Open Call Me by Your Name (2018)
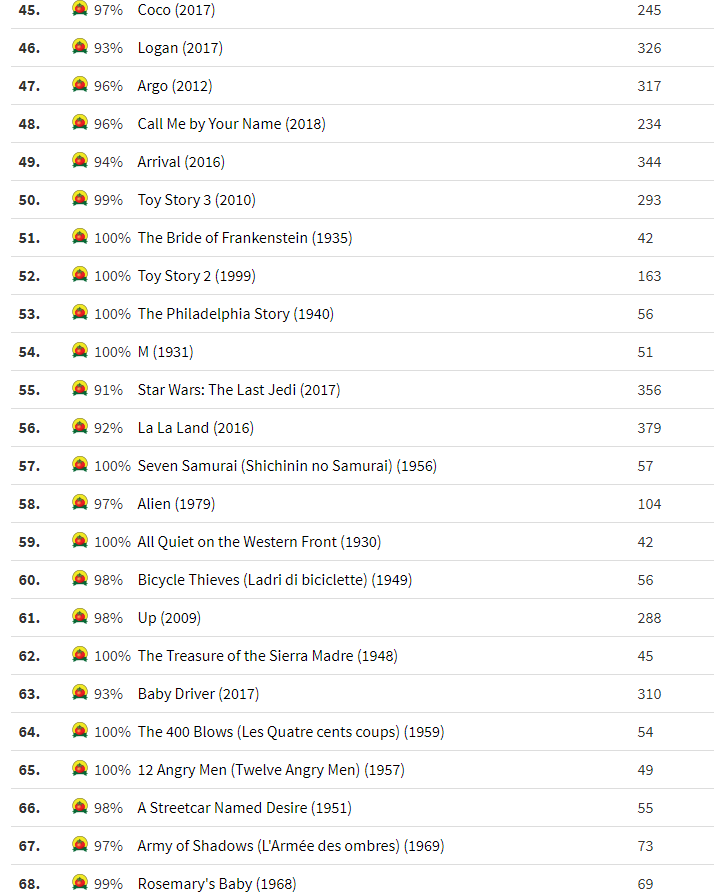Image resolution: width=728 pixels, height=895 pixels. pyautogui.click(x=231, y=124)
